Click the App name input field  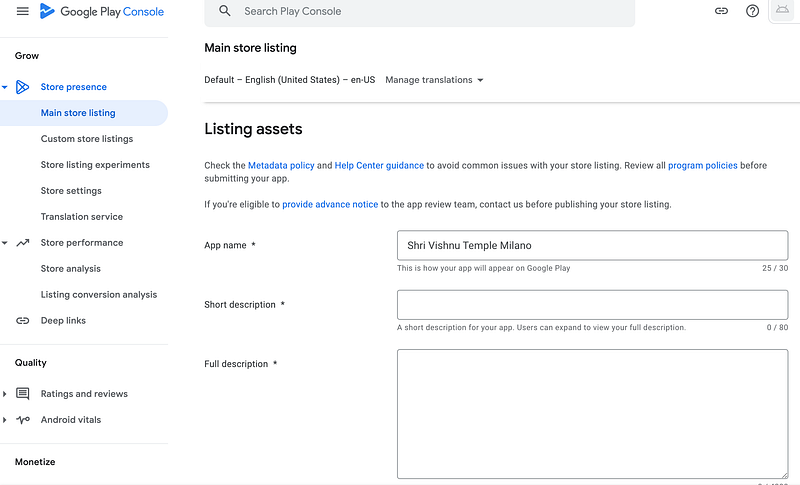(x=592, y=245)
